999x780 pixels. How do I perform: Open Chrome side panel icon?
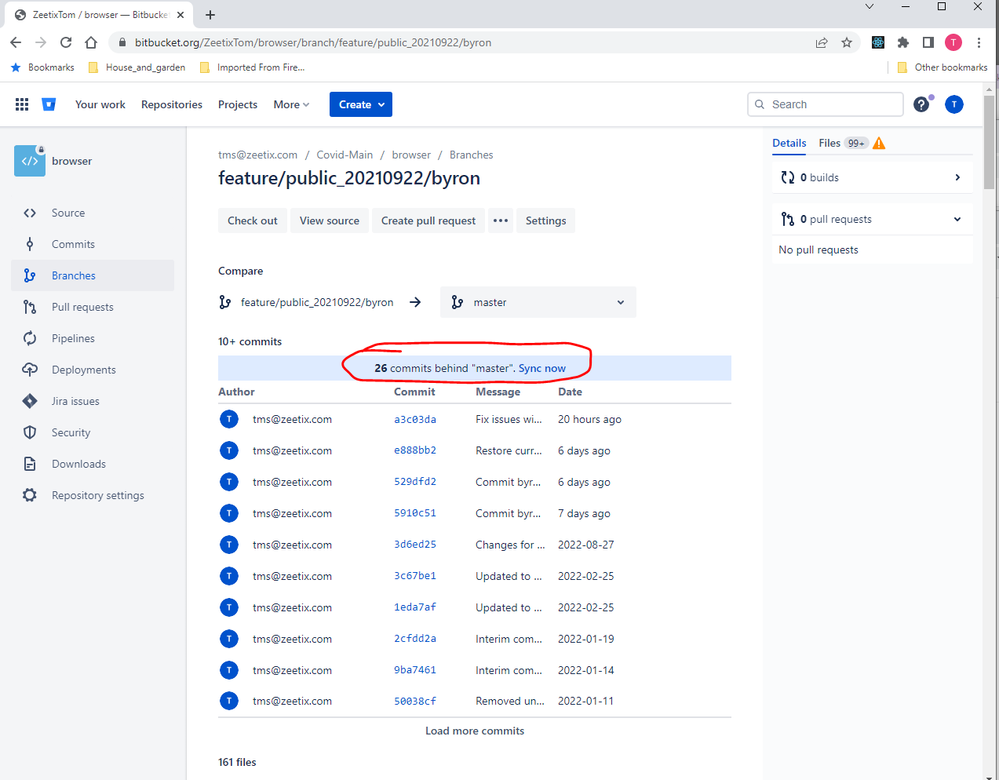(x=928, y=43)
